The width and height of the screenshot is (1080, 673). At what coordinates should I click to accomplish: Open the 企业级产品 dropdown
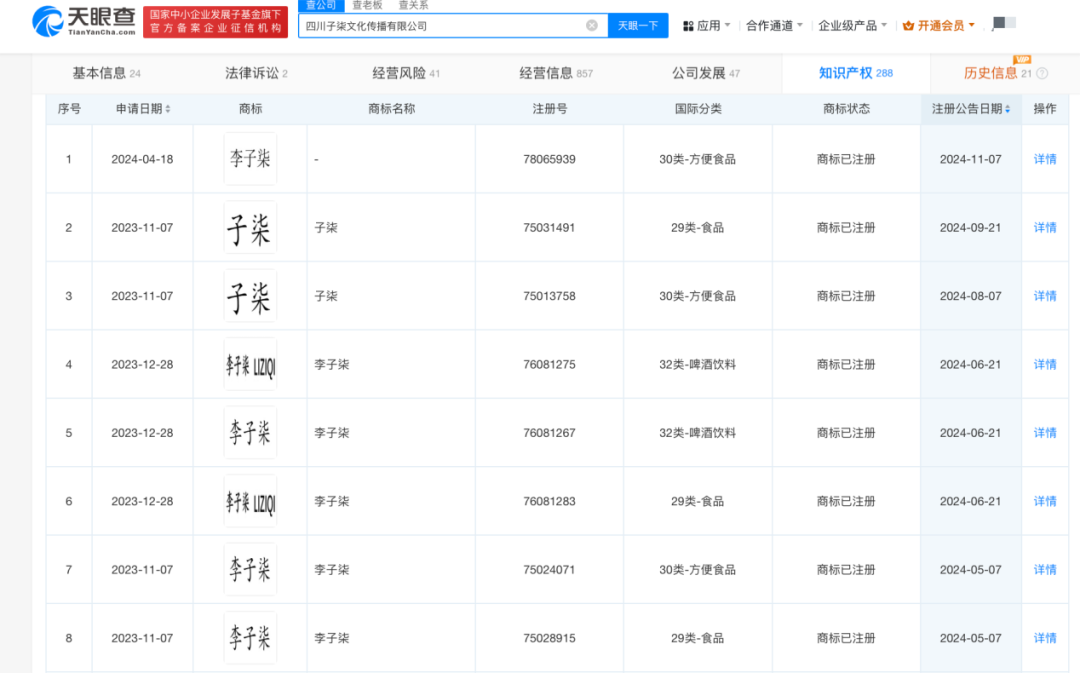(x=852, y=25)
